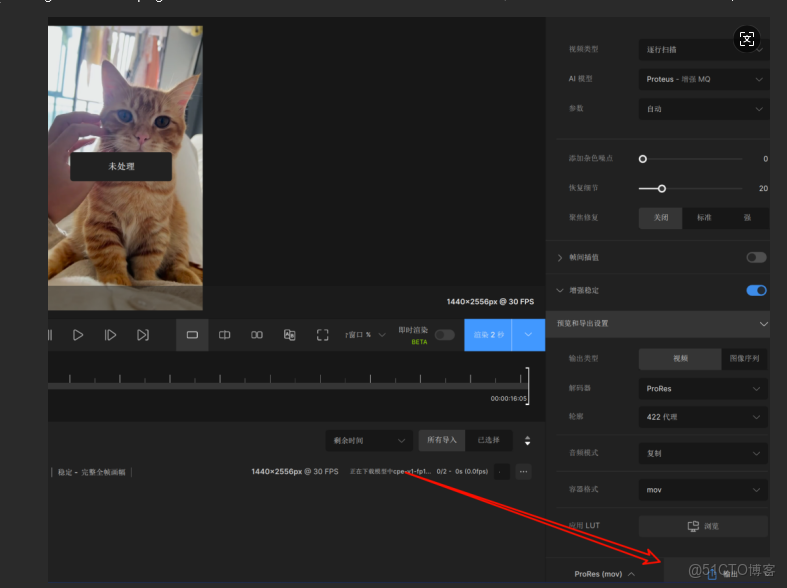
Task: Click the play button
Action: (78, 335)
